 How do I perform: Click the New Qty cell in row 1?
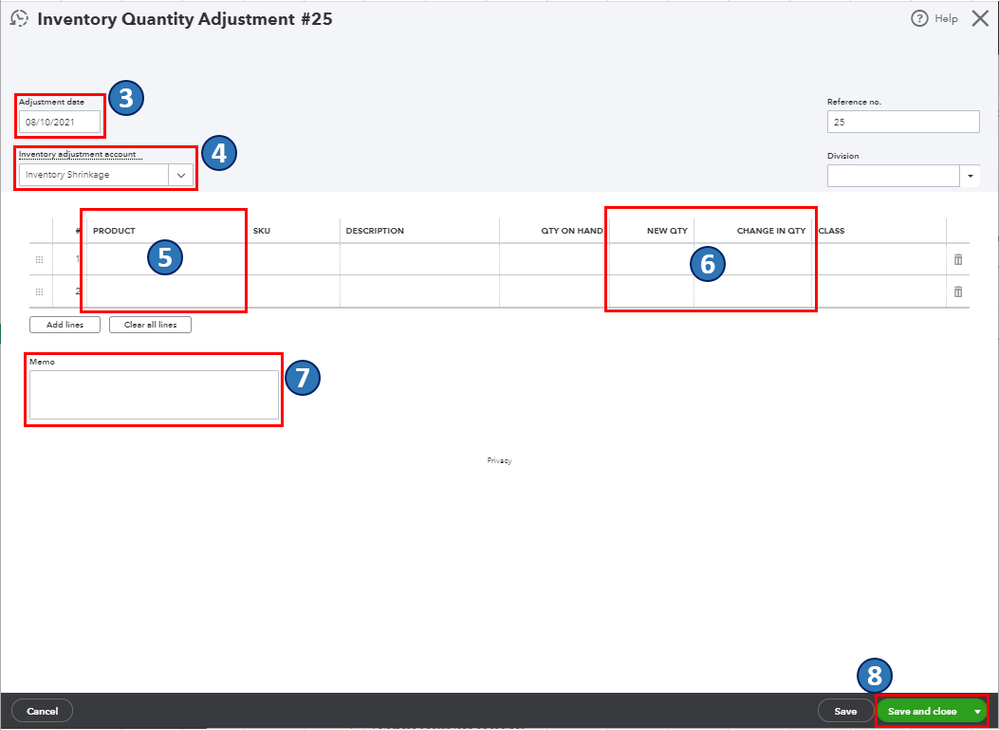pos(651,259)
